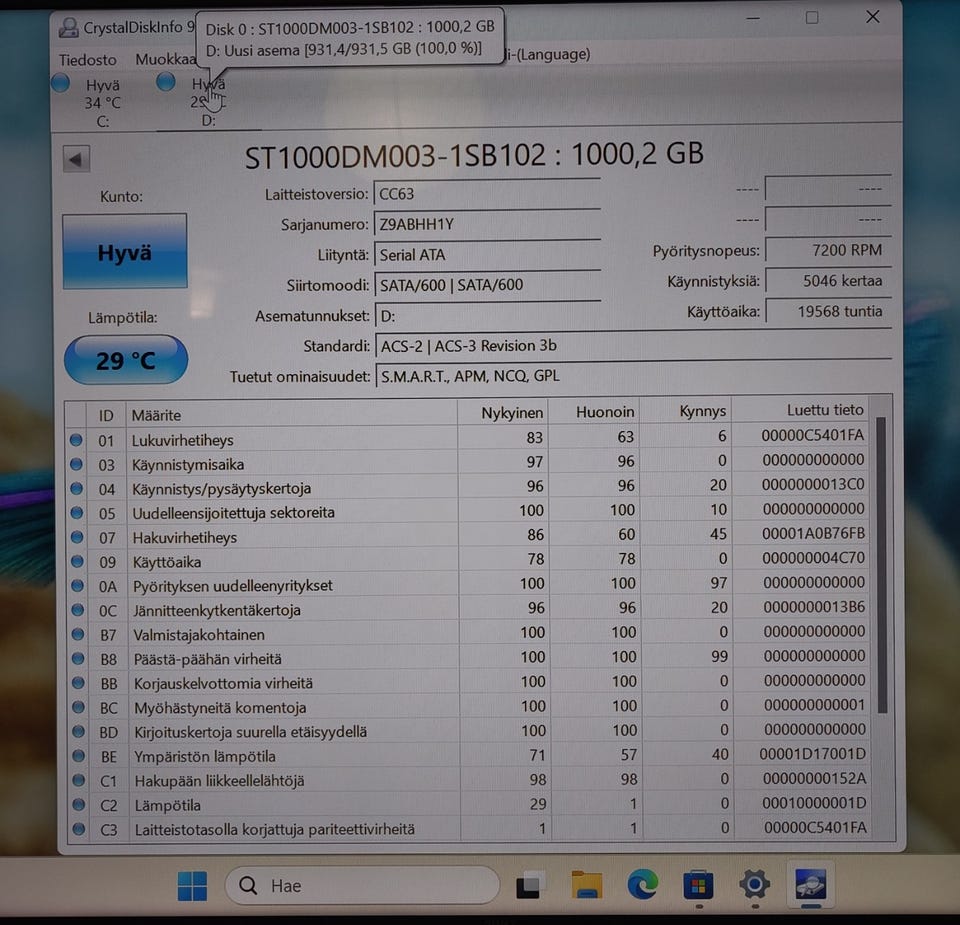The height and width of the screenshot is (925, 960).
Task: Click the Hyvä health status button
Action: (x=125, y=252)
